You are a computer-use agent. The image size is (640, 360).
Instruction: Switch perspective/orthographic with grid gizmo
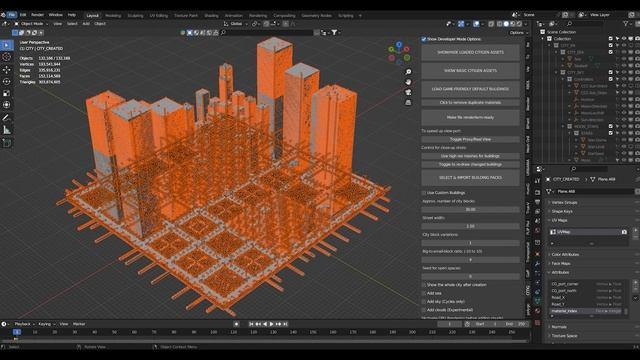coord(408,102)
